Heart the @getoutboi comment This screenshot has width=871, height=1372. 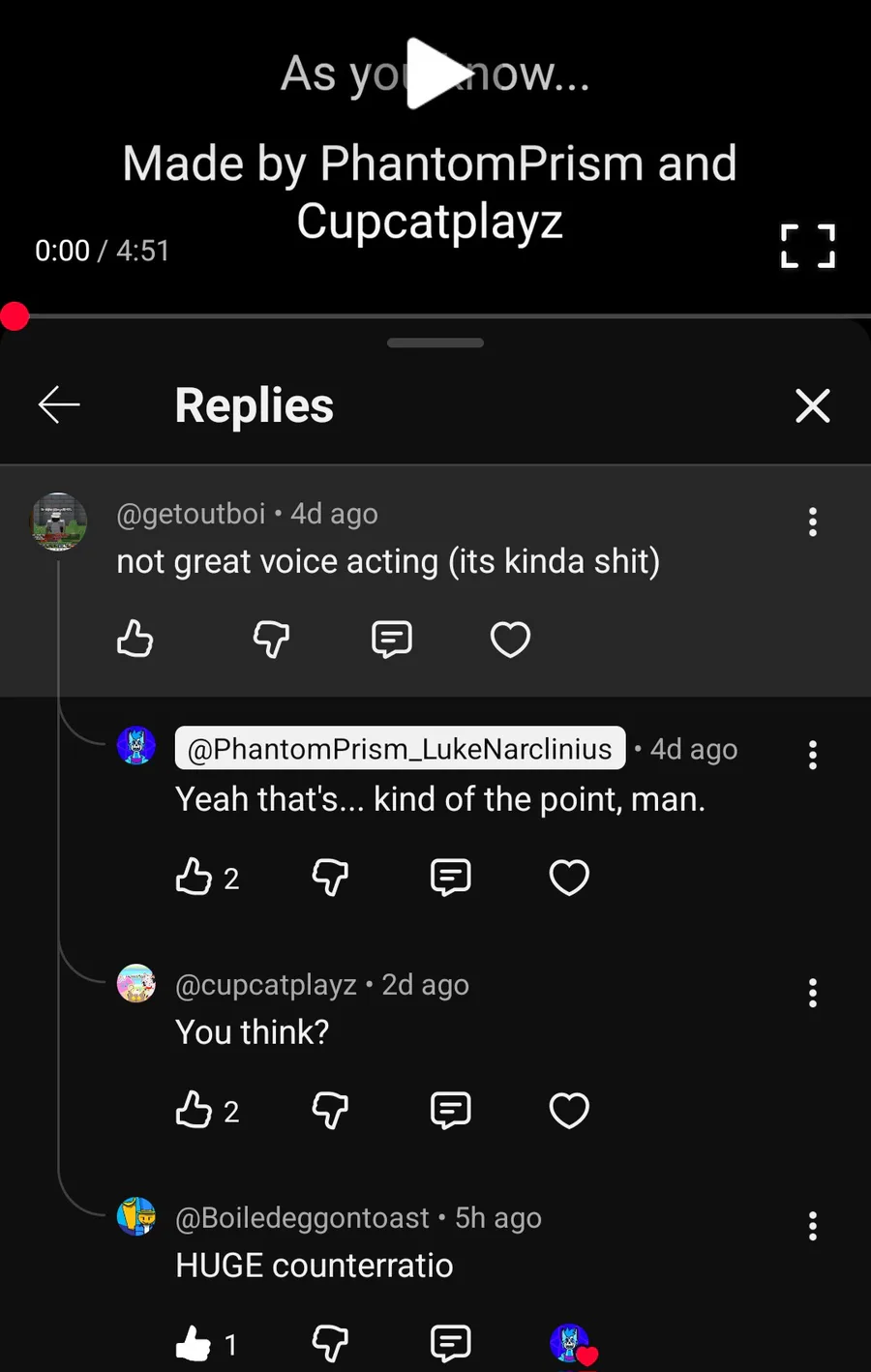[x=510, y=640]
